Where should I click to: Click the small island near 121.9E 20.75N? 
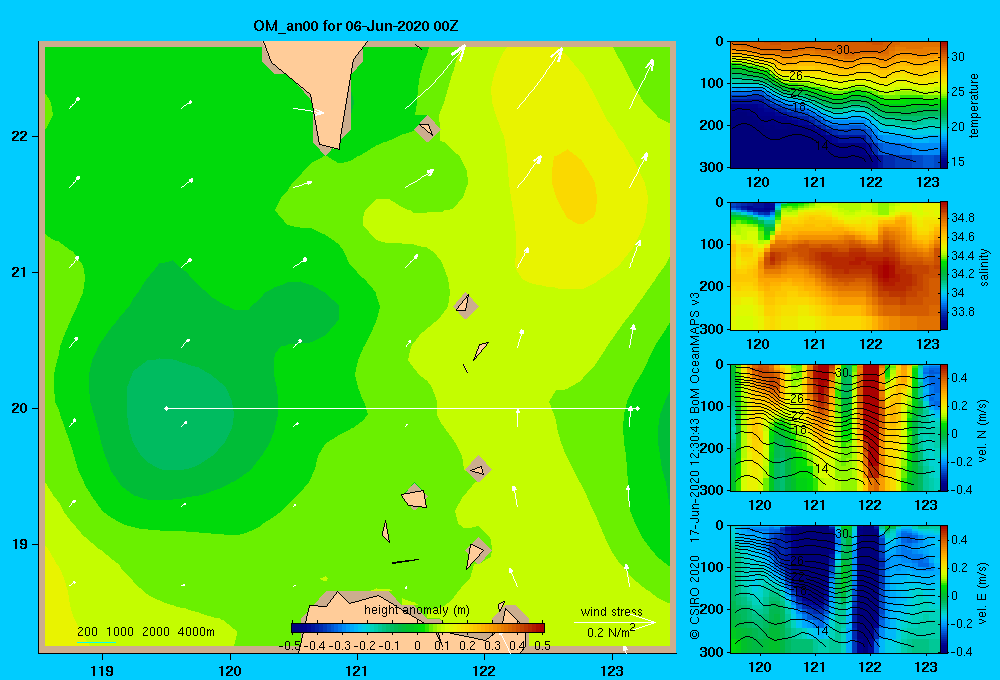tap(466, 306)
